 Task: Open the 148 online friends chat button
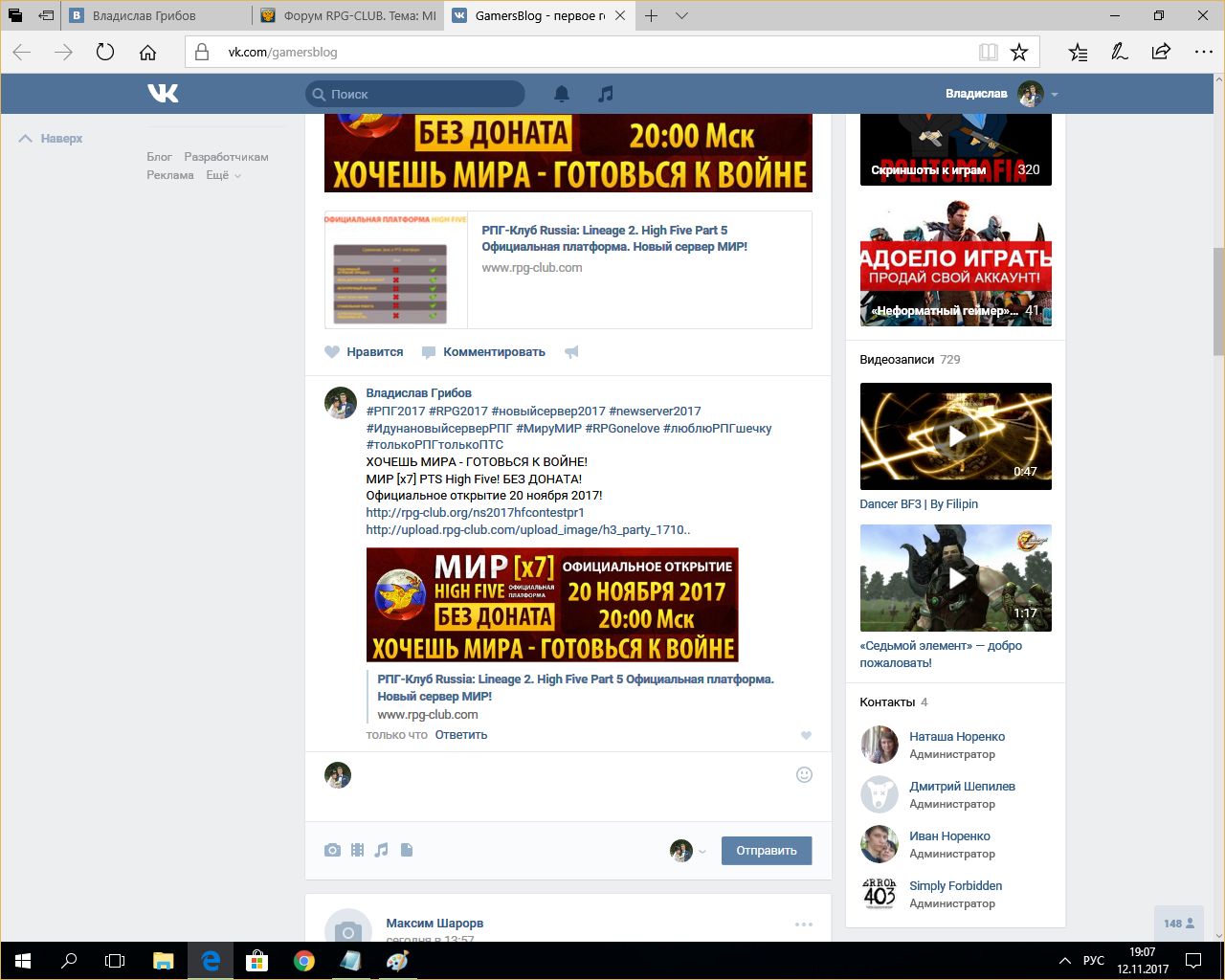pyautogui.click(x=1178, y=924)
